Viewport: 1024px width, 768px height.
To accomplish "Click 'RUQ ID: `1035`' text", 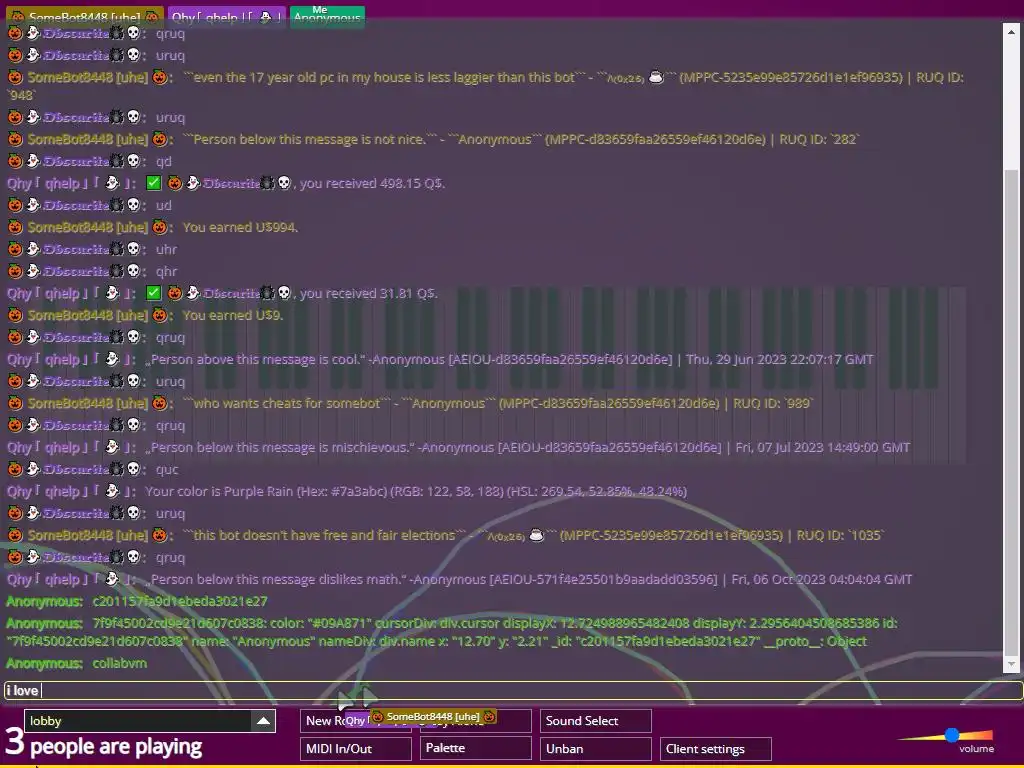I will click(840, 536).
